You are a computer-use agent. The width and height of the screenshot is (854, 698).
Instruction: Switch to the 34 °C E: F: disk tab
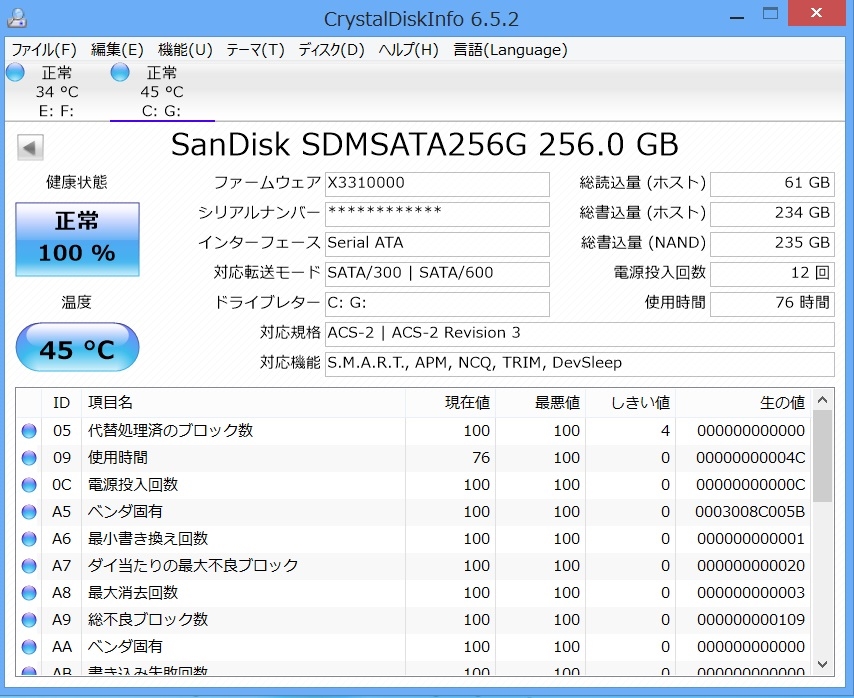pyautogui.click(x=57, y=91)
